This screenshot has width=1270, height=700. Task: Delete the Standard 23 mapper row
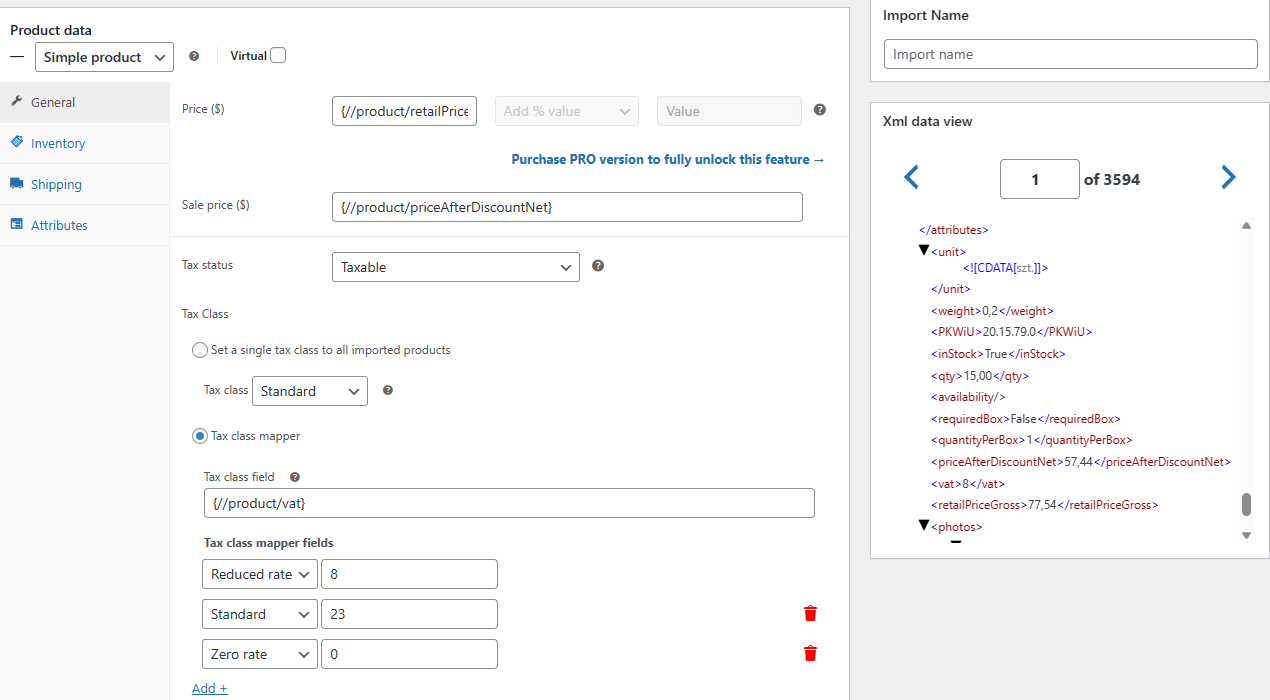point(810,614)
